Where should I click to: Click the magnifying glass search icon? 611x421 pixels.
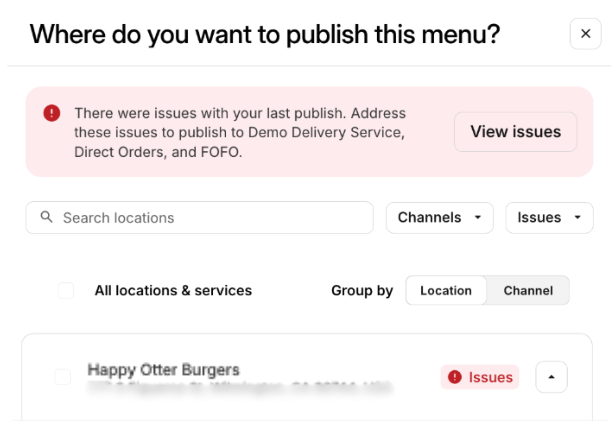coord(46,218)
